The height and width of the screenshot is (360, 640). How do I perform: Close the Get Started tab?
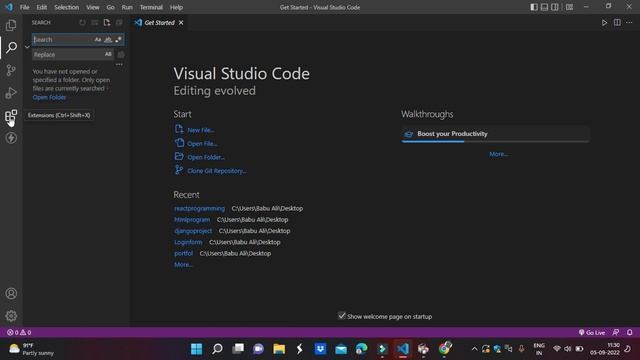(181, 22)
